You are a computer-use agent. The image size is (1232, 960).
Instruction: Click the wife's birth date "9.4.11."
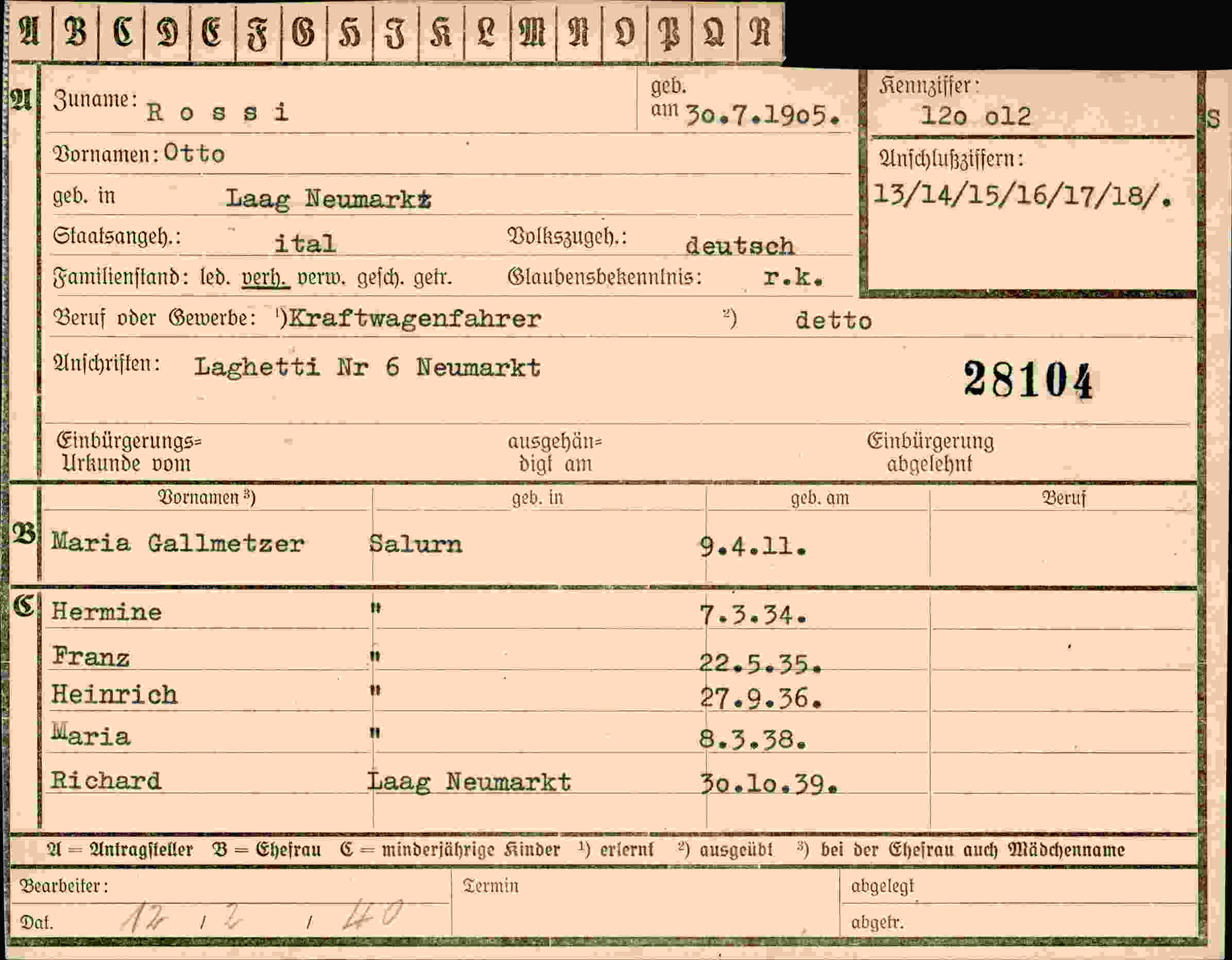click(x=753, y=546)
